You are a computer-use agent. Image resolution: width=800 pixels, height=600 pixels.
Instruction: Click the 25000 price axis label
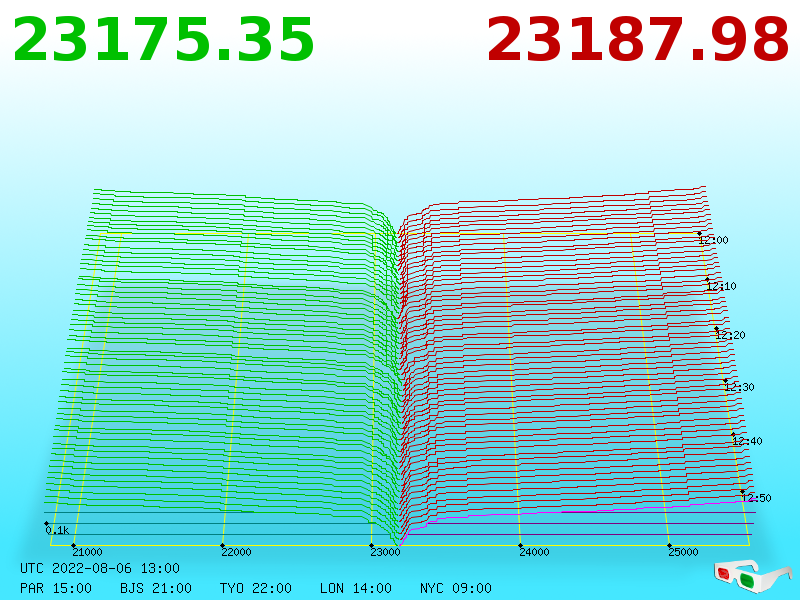(683, 552)
